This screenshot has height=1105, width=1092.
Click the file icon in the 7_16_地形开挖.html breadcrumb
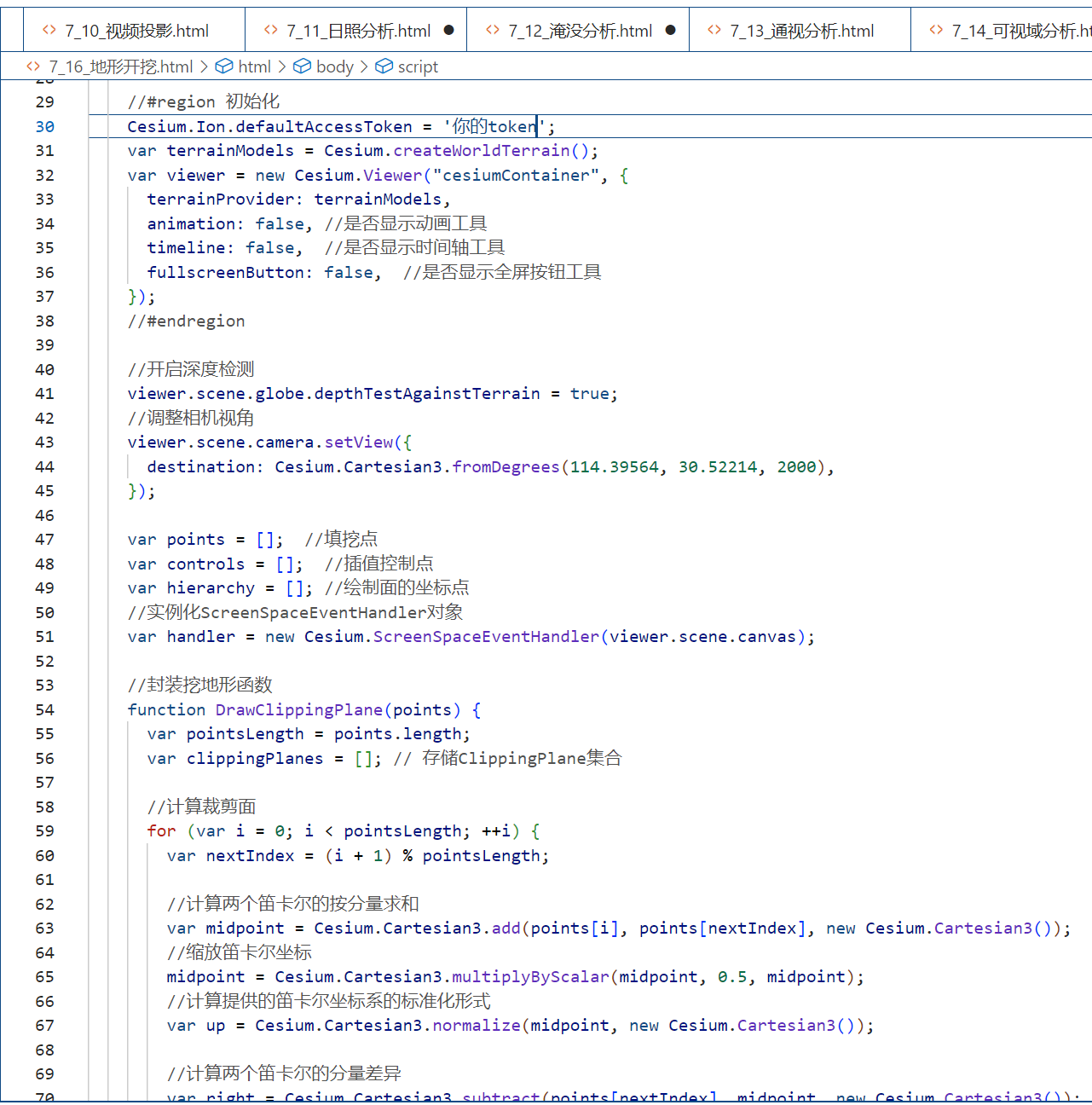(x=33, y=66)
